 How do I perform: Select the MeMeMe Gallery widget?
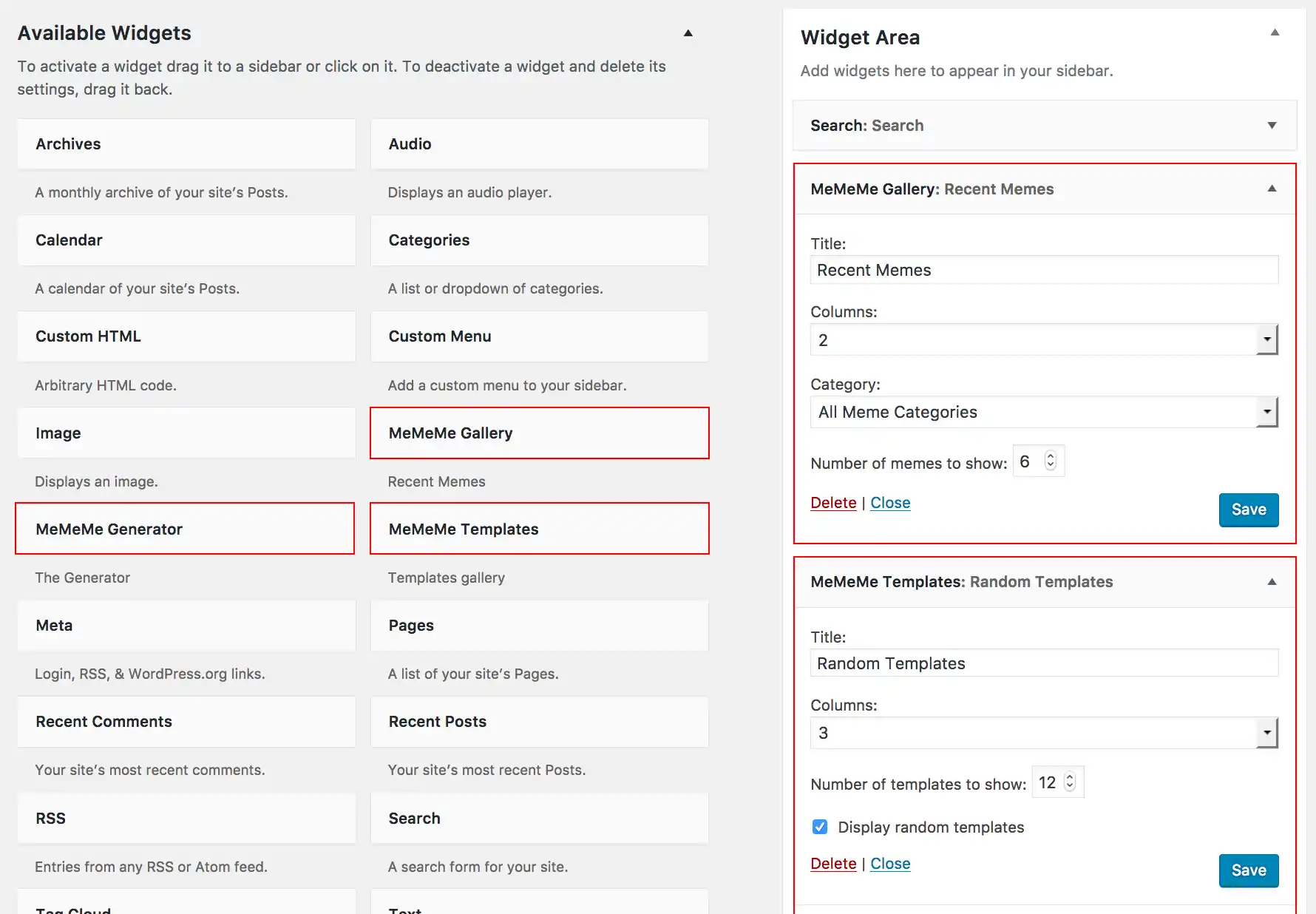click(x=538, y=433)
